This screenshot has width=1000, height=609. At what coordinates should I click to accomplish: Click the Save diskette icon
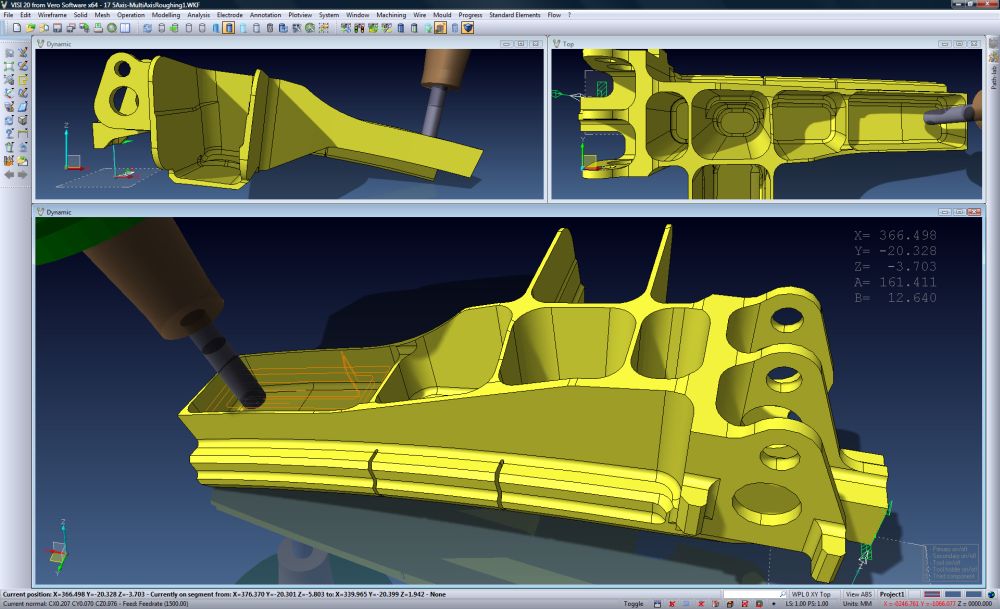click(x=57, y=27)
